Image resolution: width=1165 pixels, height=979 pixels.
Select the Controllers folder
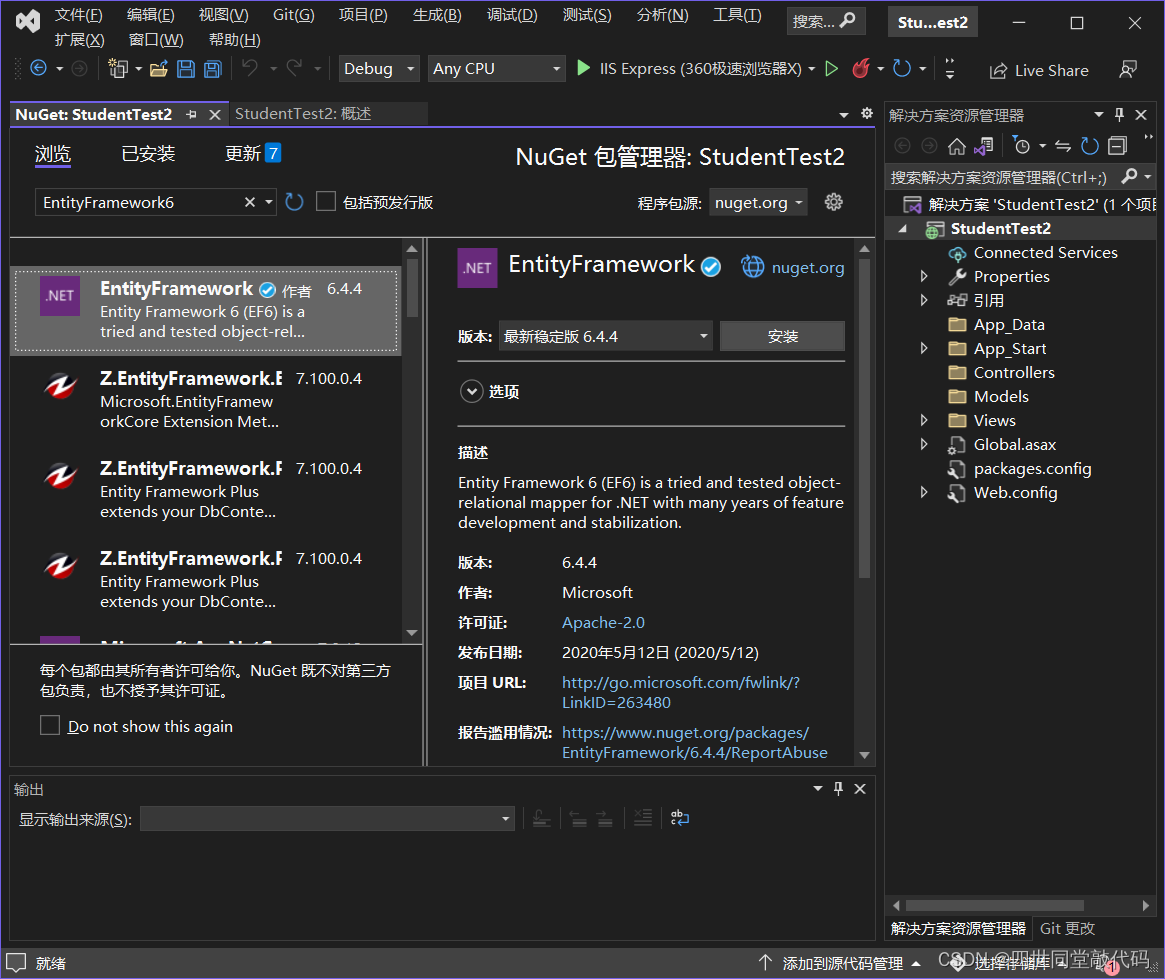1013,372
